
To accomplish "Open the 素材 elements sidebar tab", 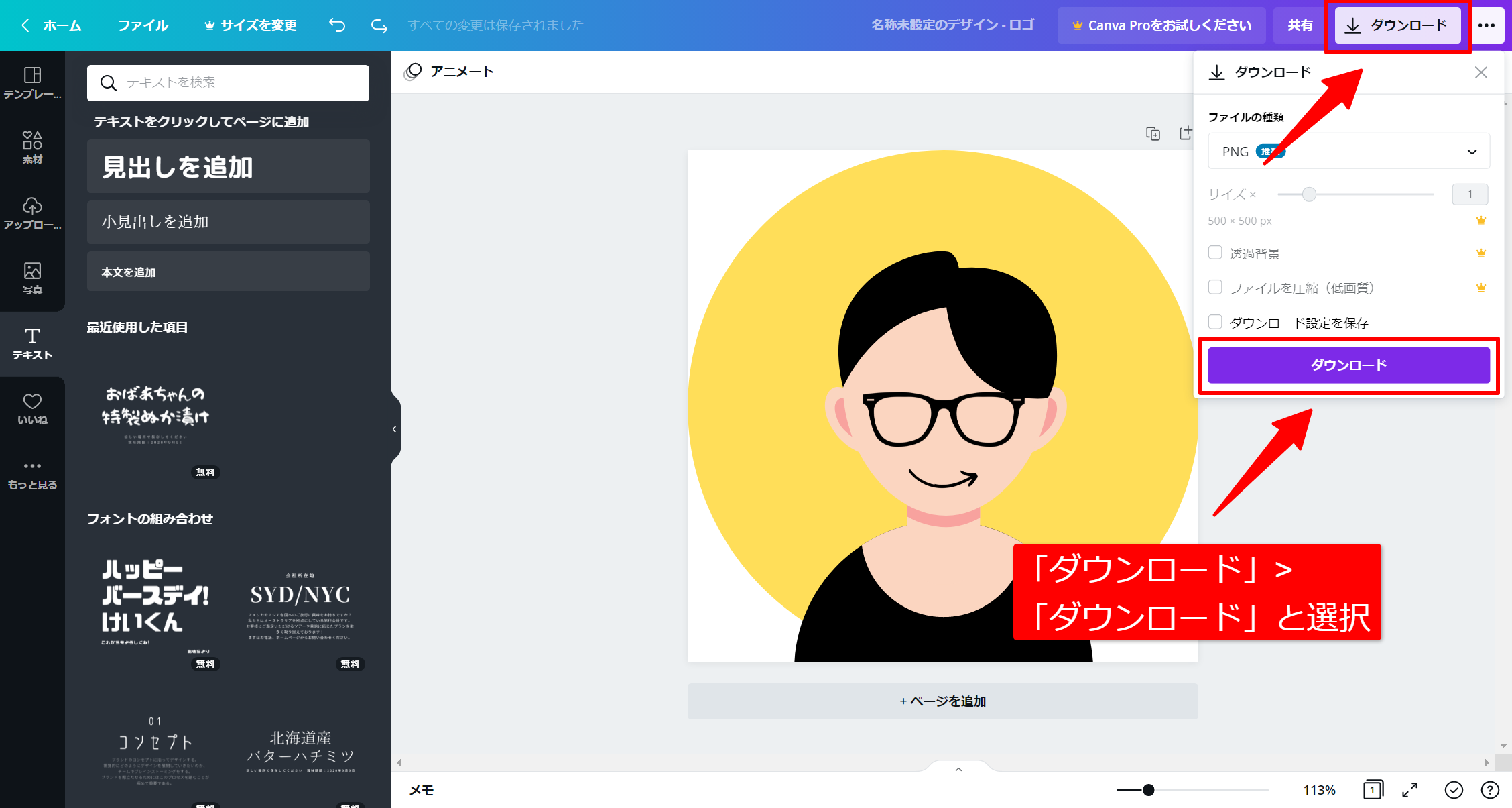I will pos(32,148).
